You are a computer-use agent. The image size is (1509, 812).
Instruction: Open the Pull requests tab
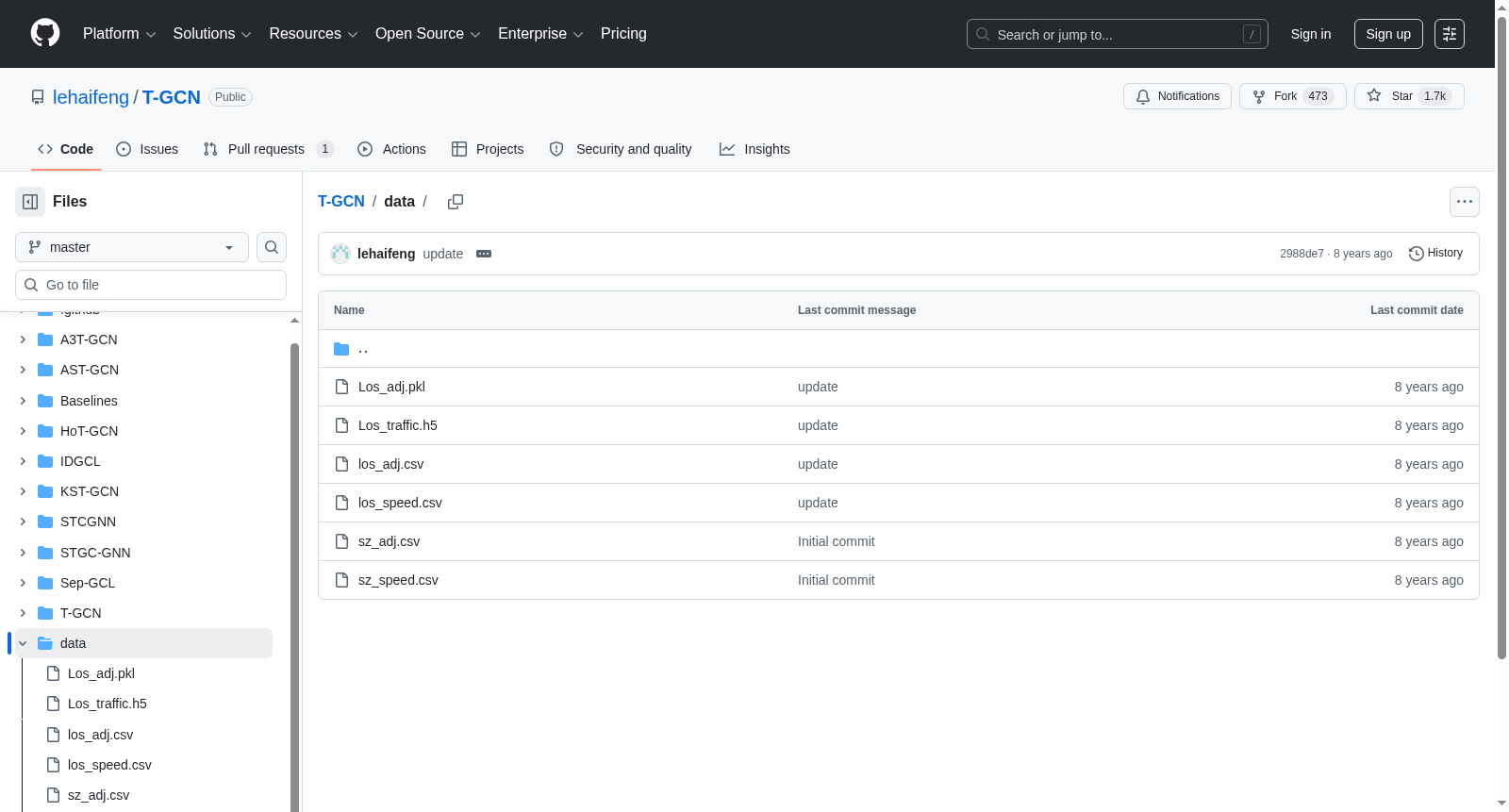pyautogui.click(x=269, y=149)
